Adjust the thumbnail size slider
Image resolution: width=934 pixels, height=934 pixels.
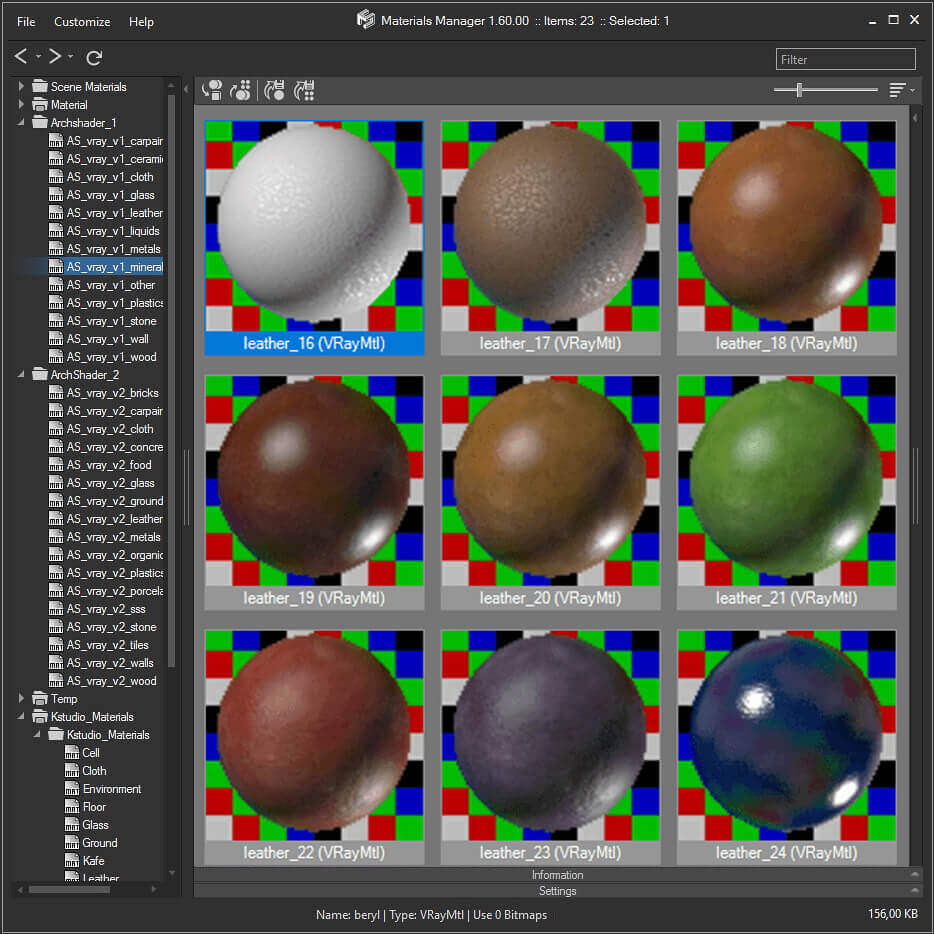(x=799, y=90)
